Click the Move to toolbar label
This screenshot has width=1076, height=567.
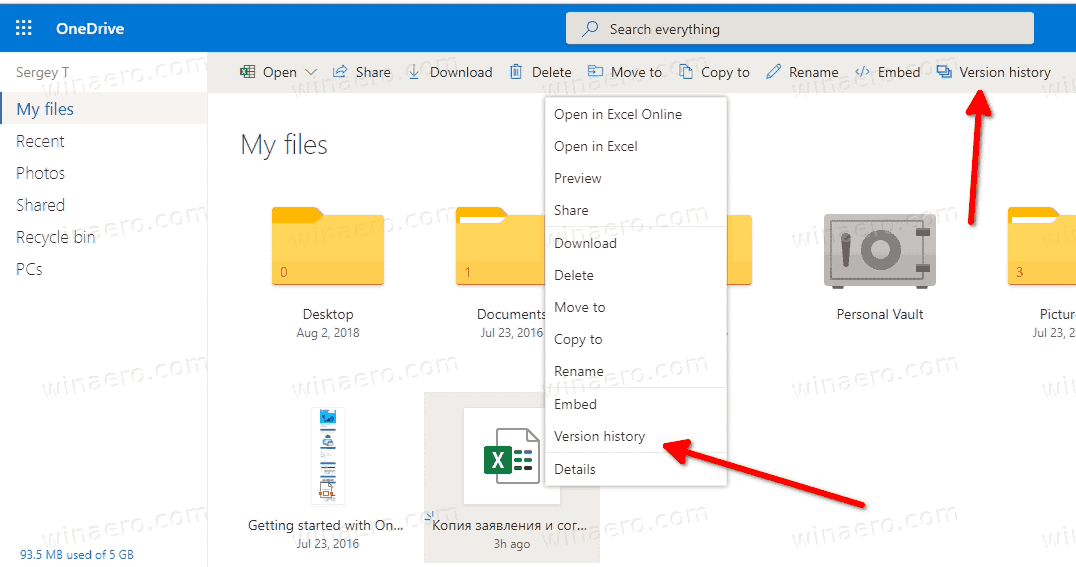click(636, 72)
